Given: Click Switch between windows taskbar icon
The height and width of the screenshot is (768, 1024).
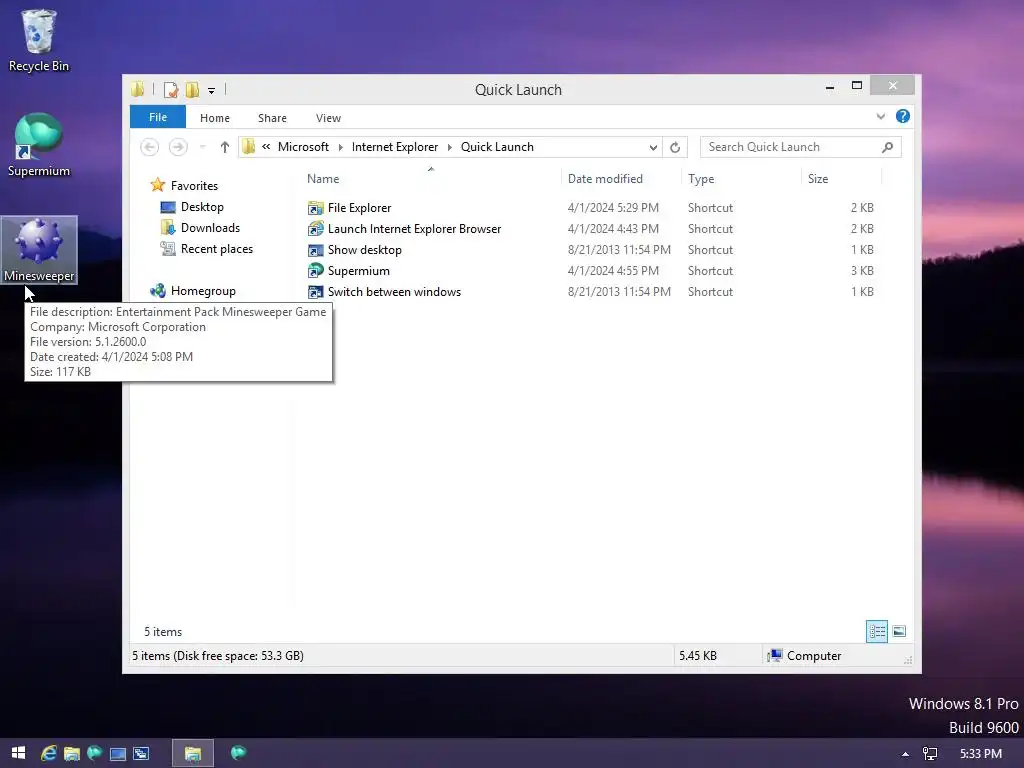Looking at the screenshot, I should pyautogui.click(x=141, y=754).
